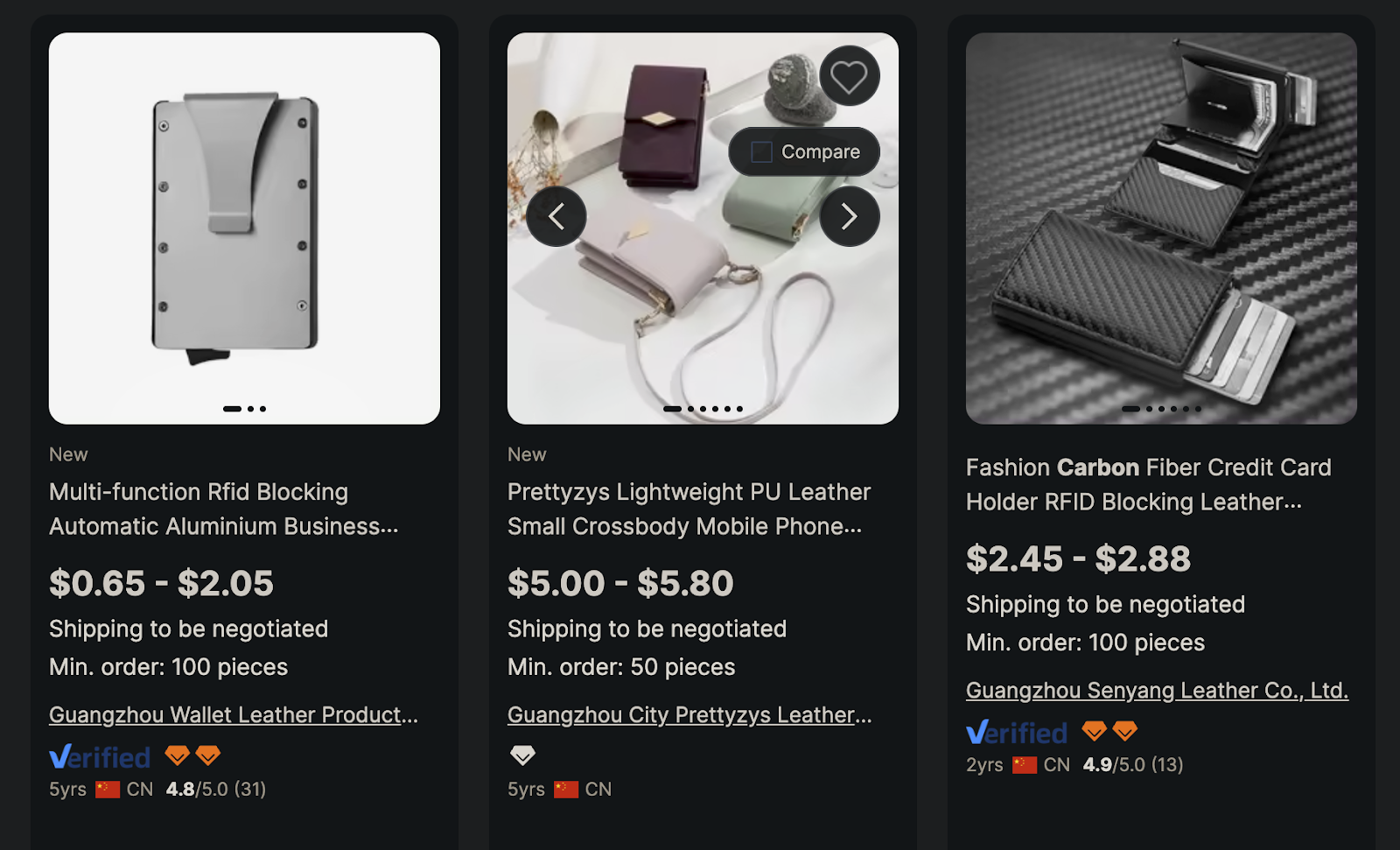Image resolution: width=1400 pixels, height=850 pixels.
Task: Click the Verified badge for Senyang Leather
Action: 1018,732
